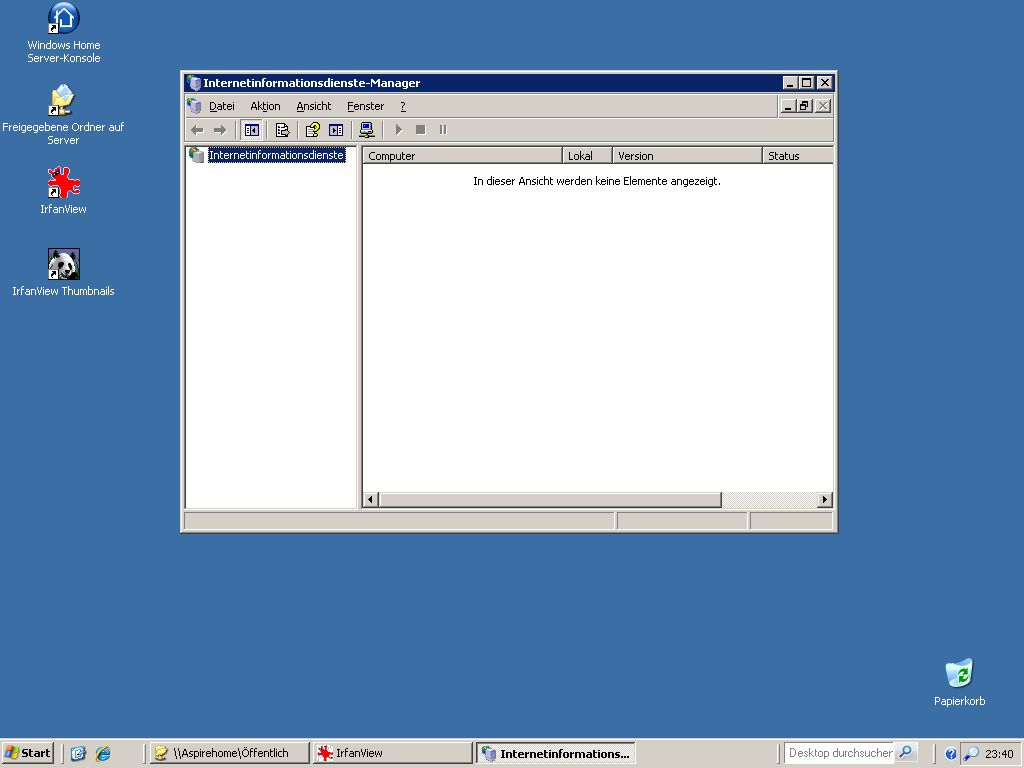Toggle the action pane visibility icon
1024x768 pixels.
pos(335,129)
